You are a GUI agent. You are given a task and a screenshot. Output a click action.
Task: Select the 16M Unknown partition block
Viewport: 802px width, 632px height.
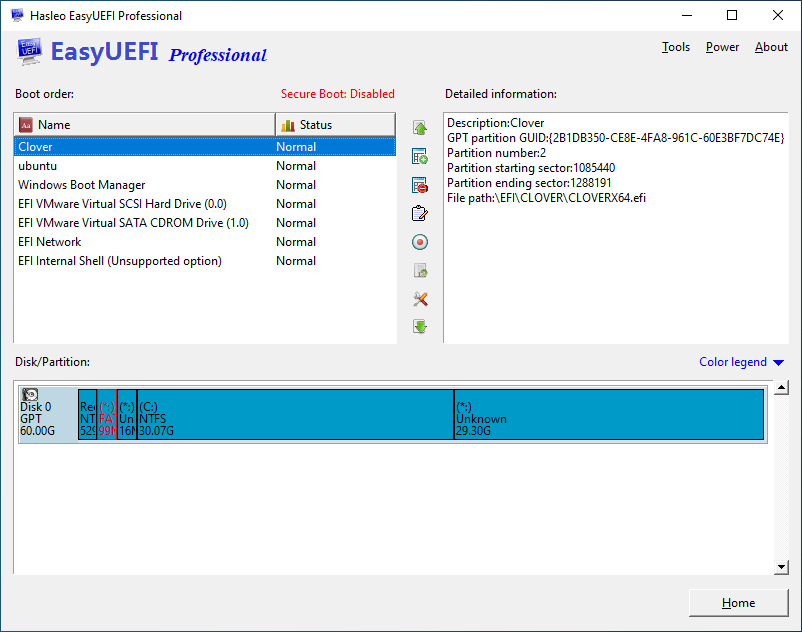[x=127, y=414]
